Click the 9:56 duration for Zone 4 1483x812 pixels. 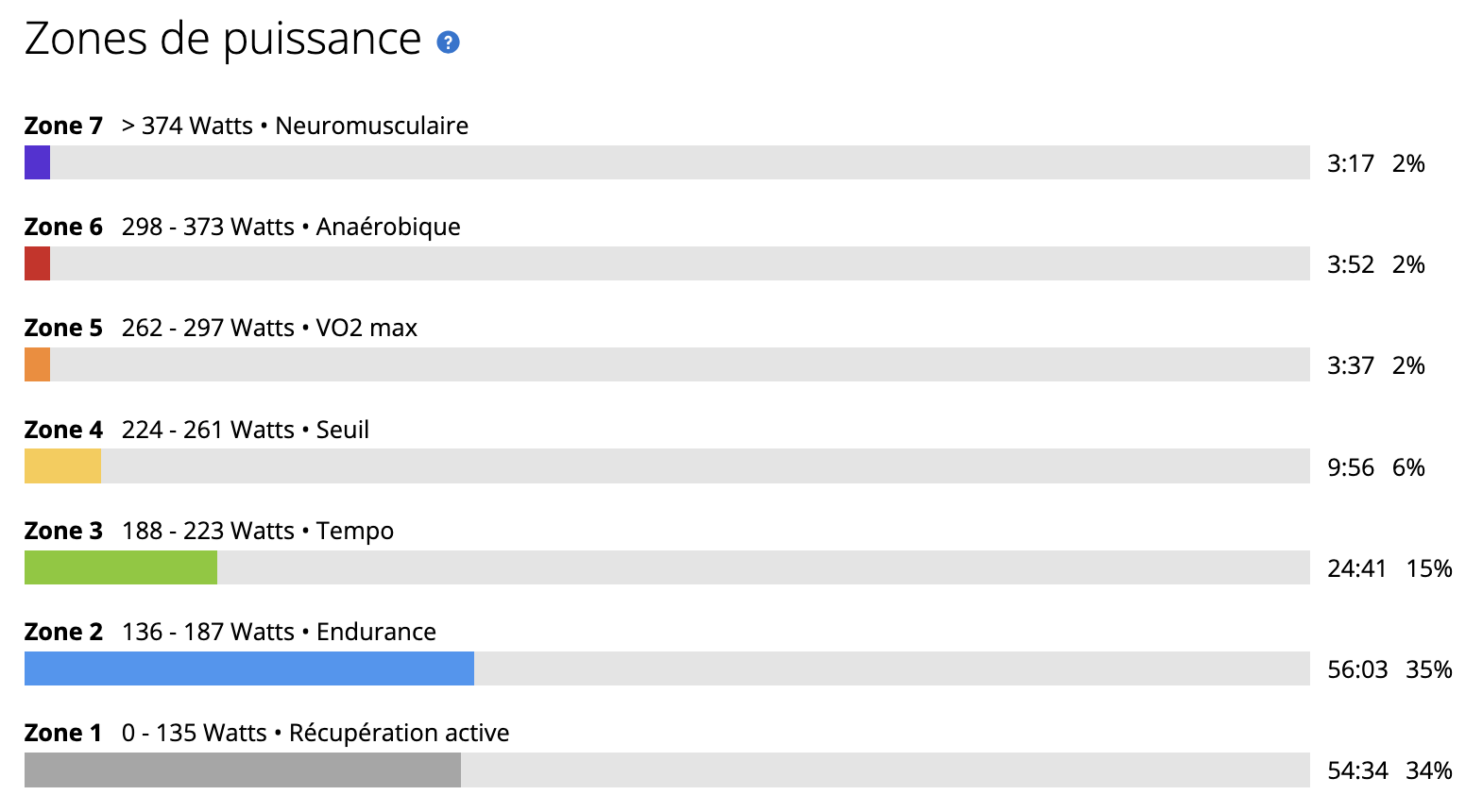click(x=1351, y=467)
